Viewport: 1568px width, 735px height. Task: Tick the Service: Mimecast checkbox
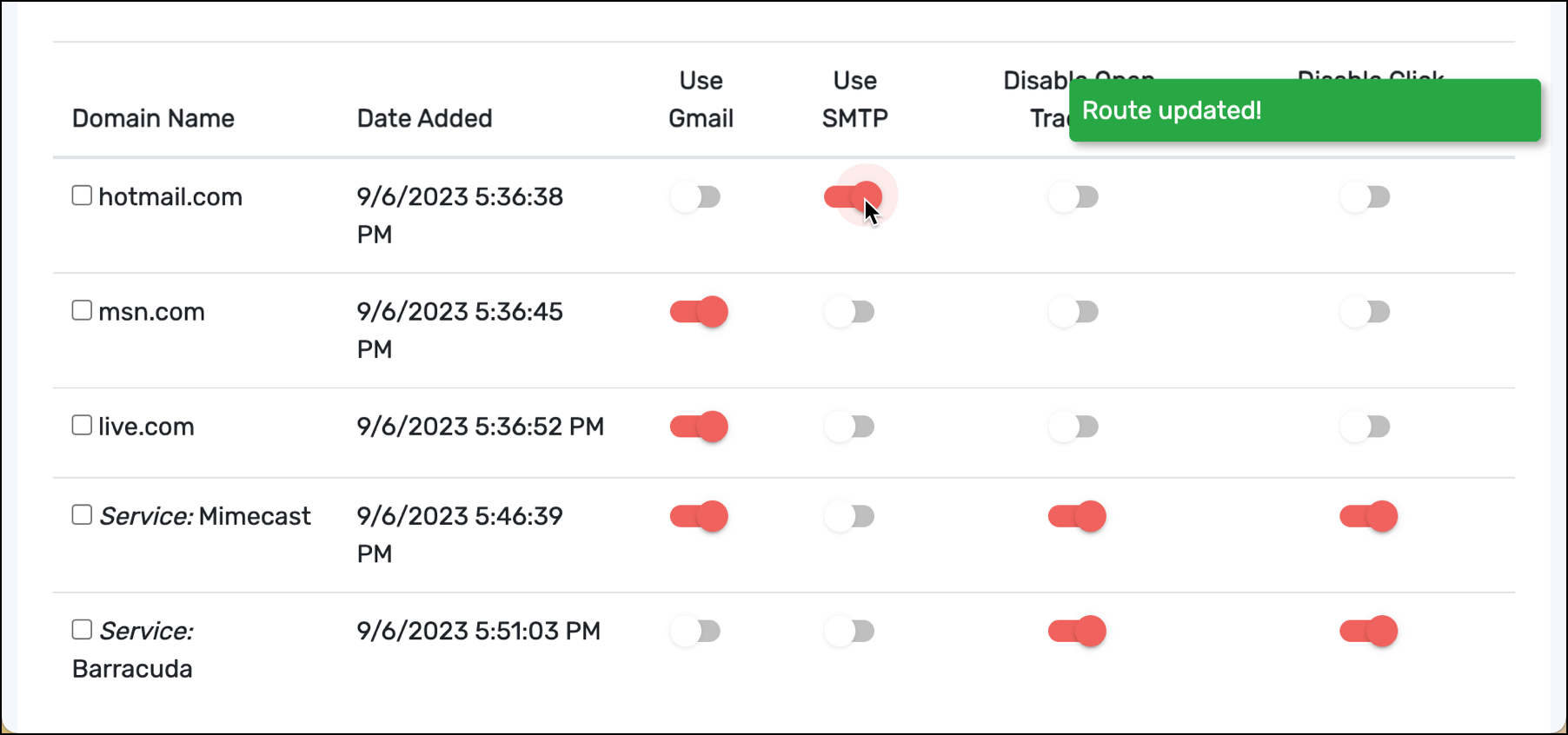pos(82,515)
